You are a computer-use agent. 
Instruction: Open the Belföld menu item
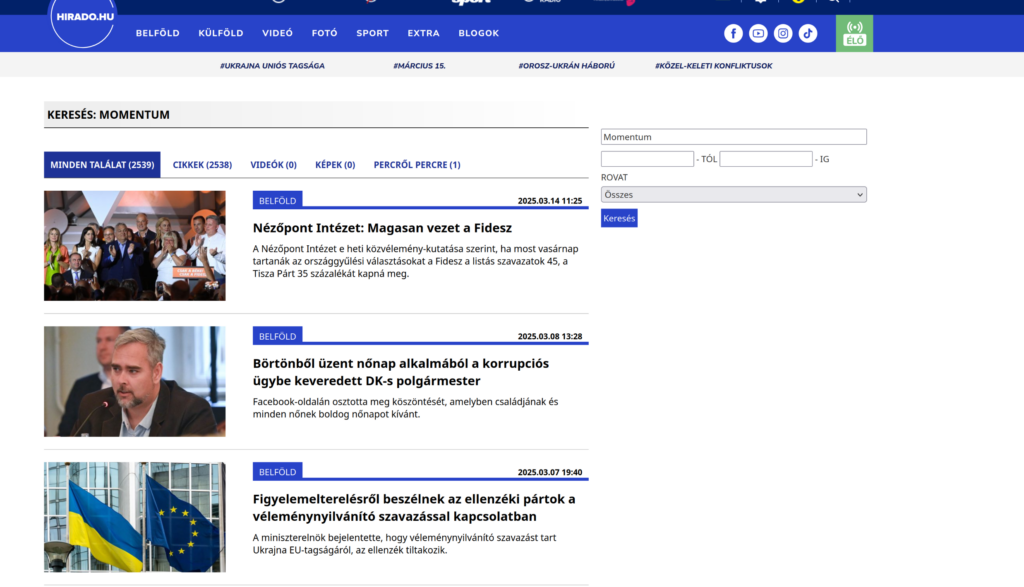(158, 33)
